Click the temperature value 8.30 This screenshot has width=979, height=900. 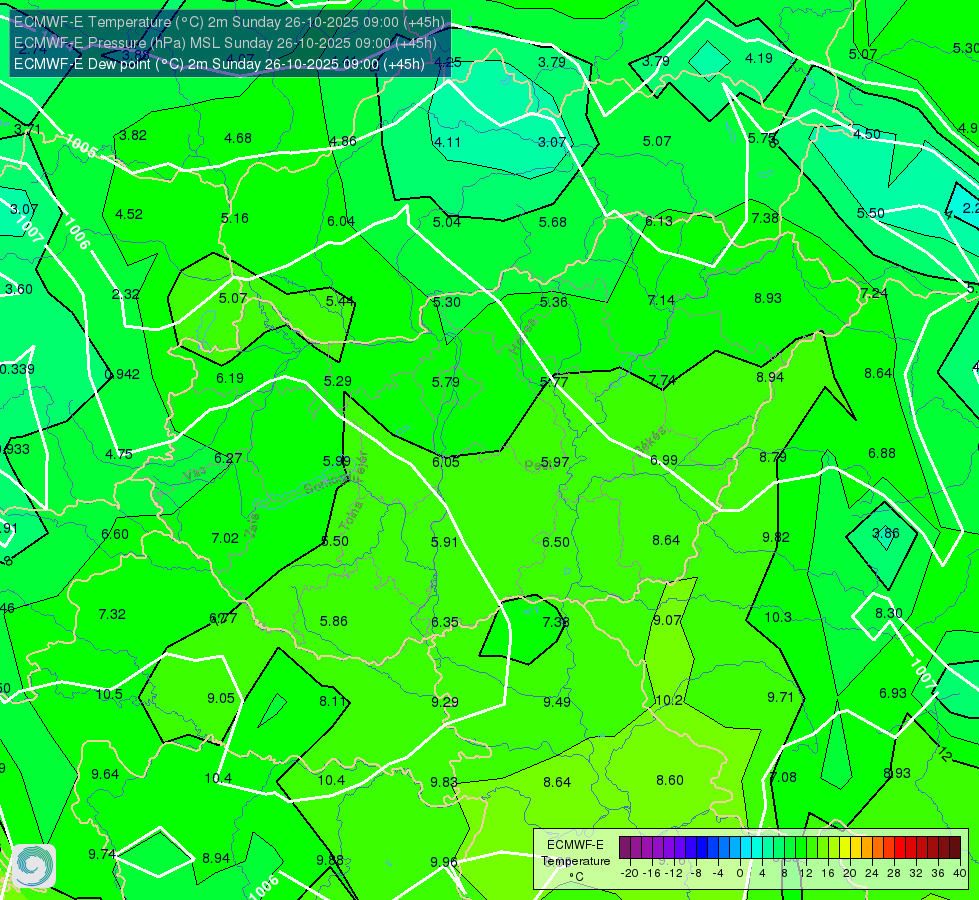[x=888, y=613]
